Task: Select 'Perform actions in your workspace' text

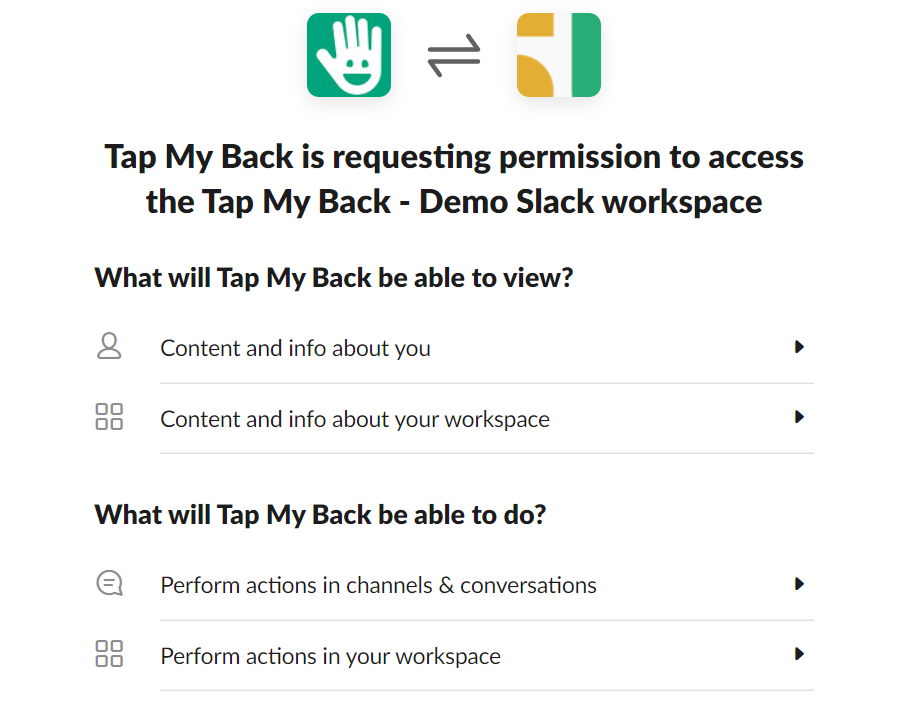Action: point(331,656)
